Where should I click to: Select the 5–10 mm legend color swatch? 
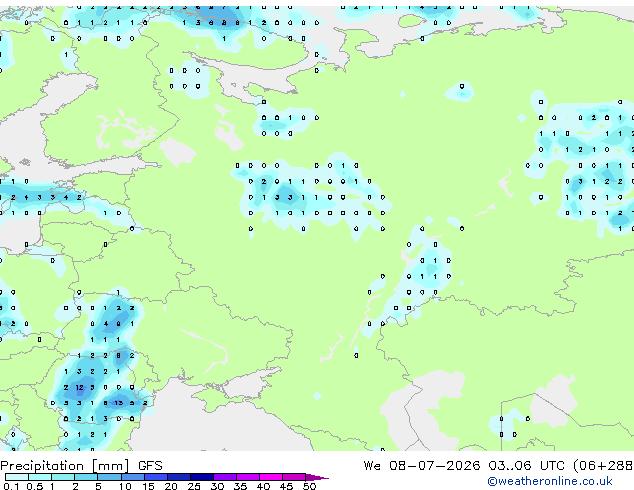pyautogui.click(x=109, y=477)
